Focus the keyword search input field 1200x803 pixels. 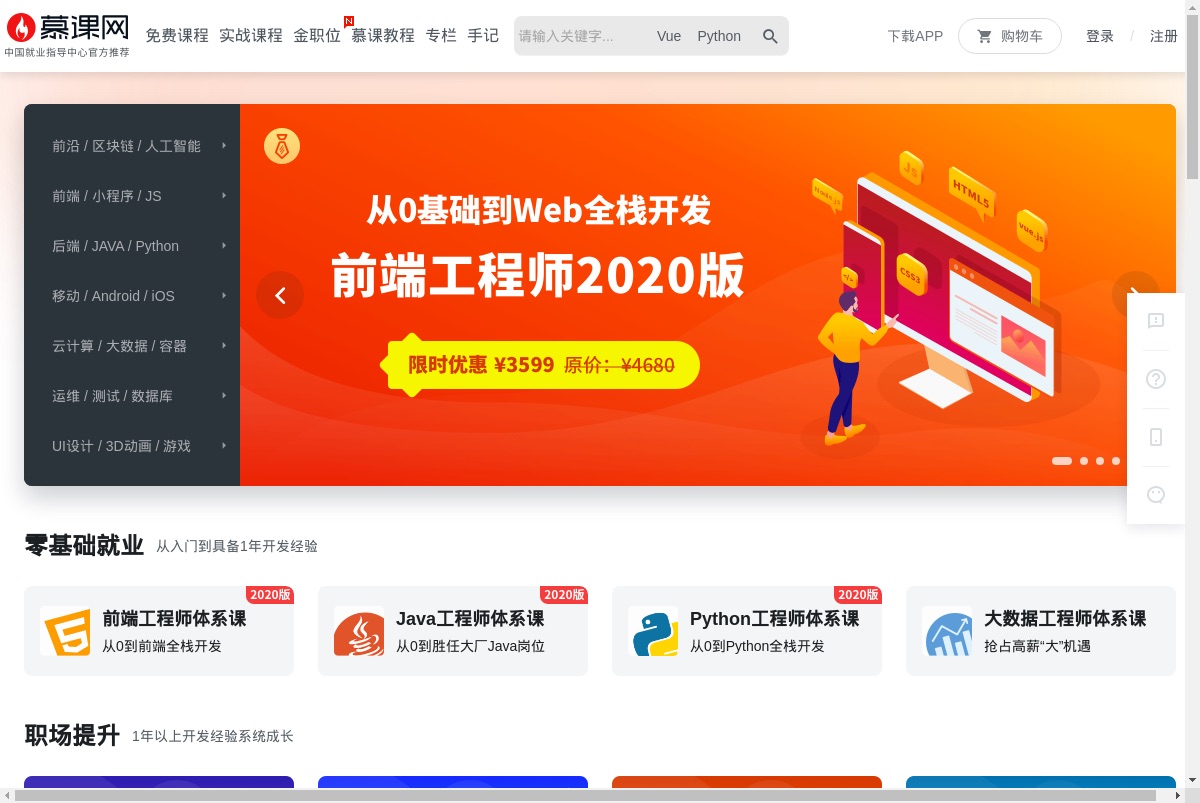coord(580,36)
